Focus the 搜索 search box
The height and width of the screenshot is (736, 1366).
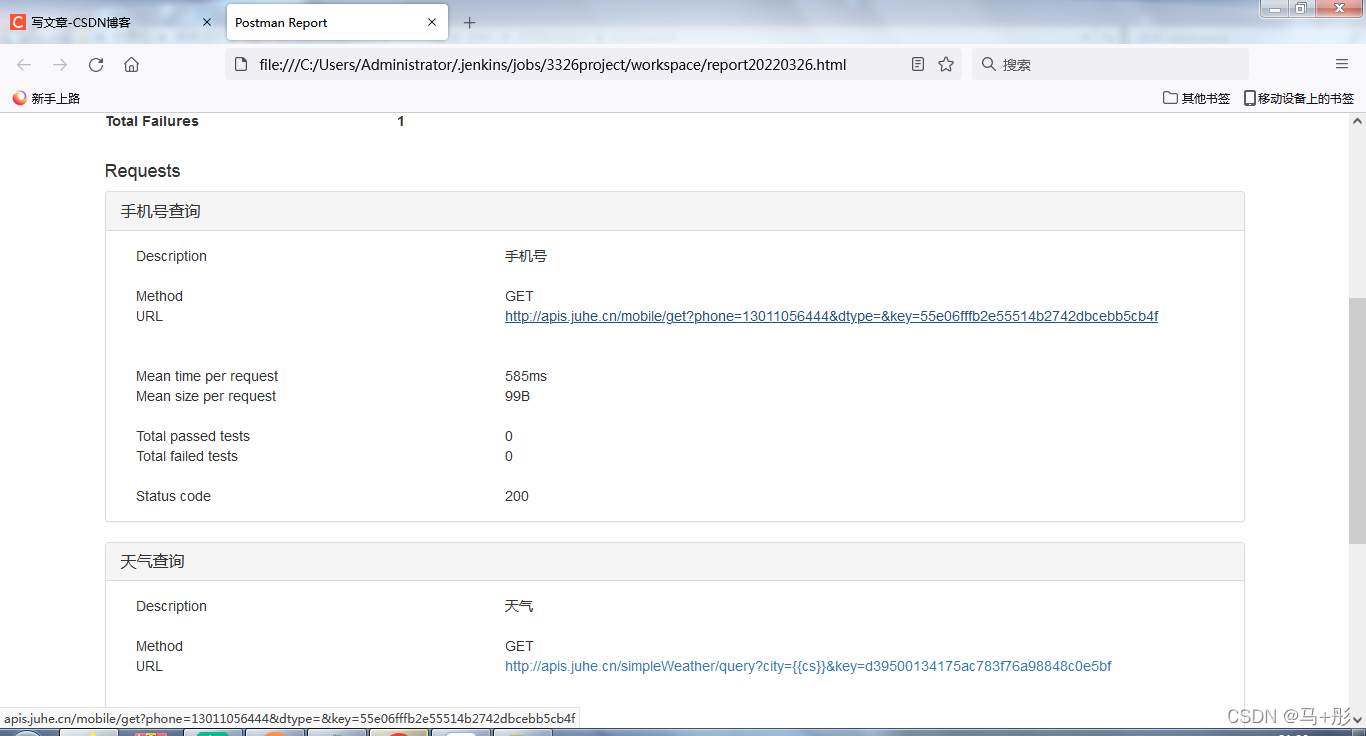pyautogui.click(x=1110, y=64)
